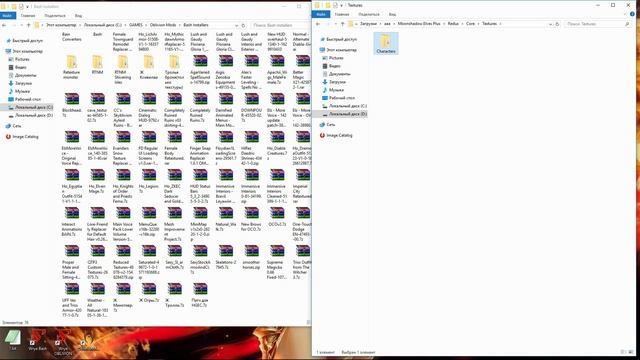The image size is (640, 360).
Task: Select the Better Magic rar archive
Action: [x=302, y=72]
